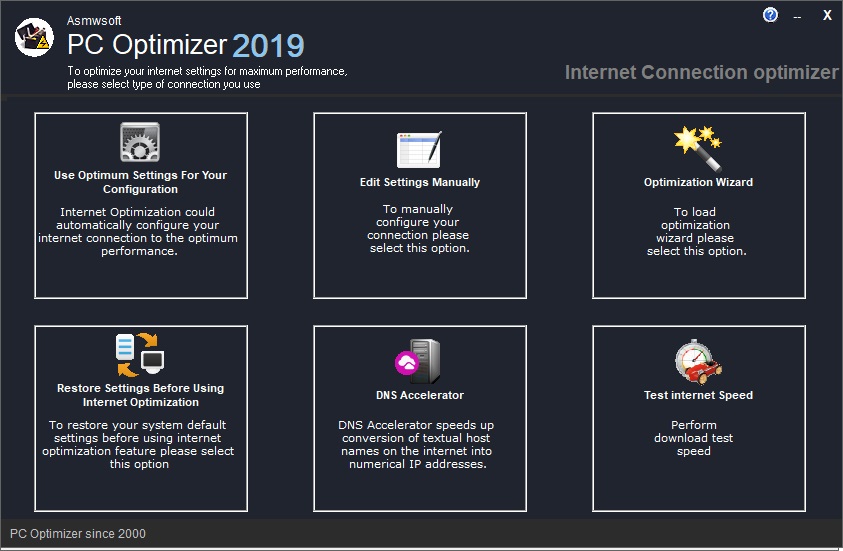Viewport: 843px width, 551px height.
Task: Open help via blue question mark icon
Action: click(770, 15)
